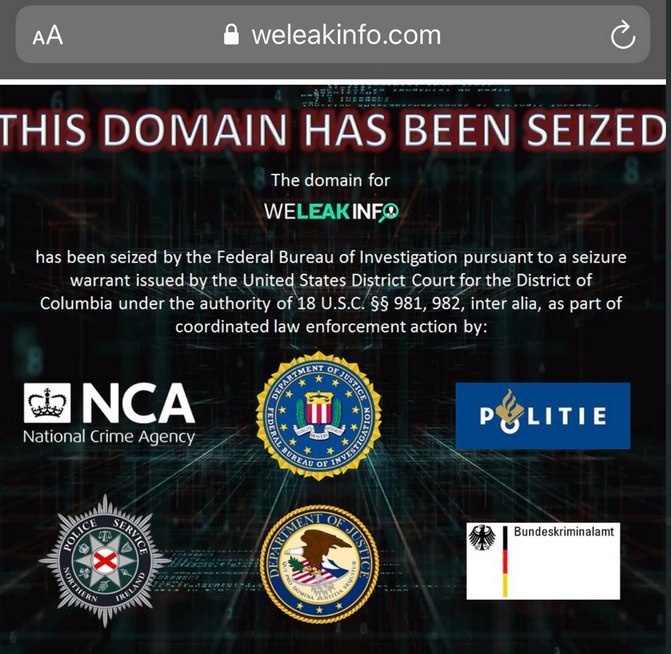Click the magnifier in WeLeakInfo logo
The image size is (671, 654).
coord(389,212)
